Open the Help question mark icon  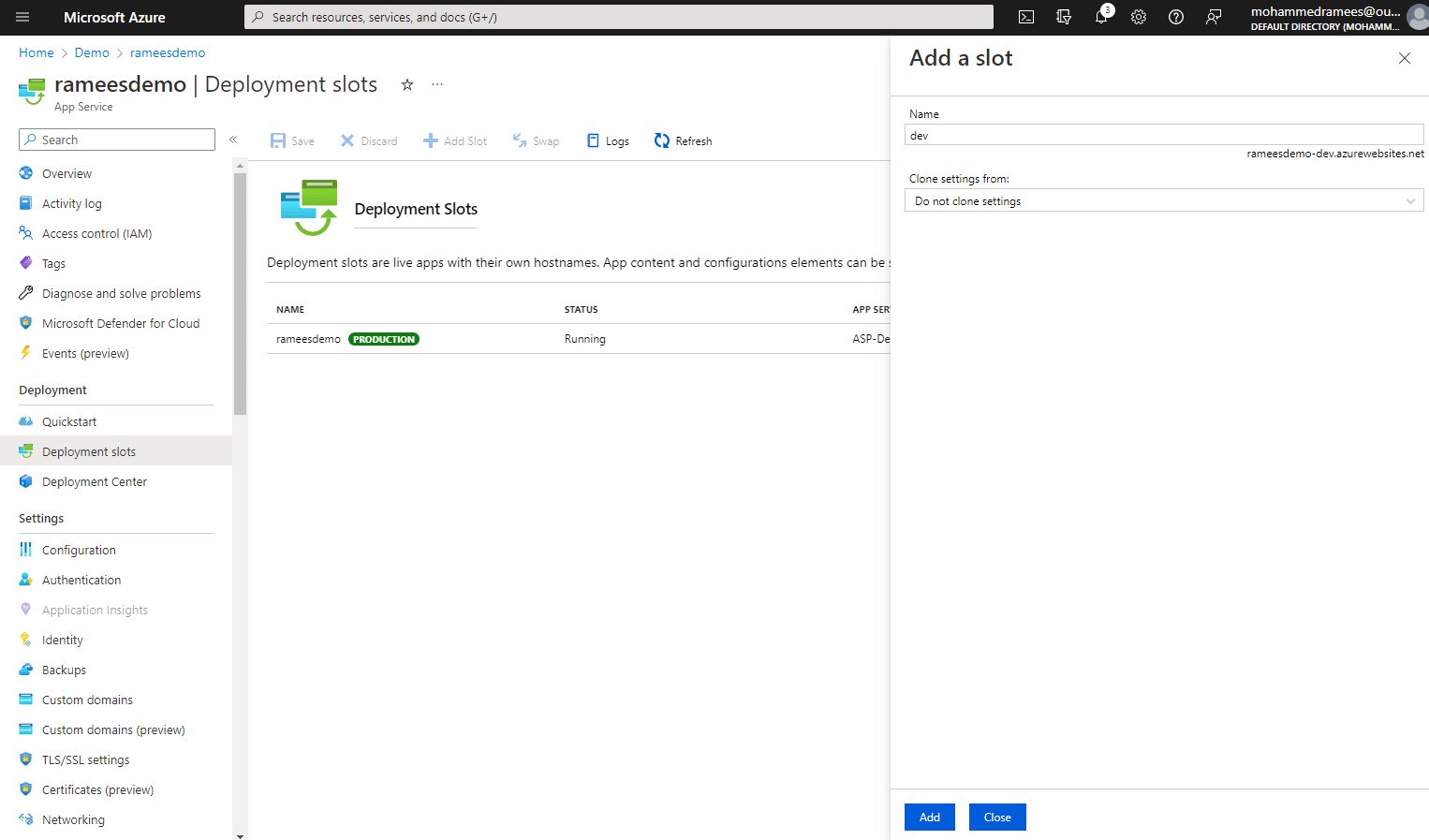click(x=1176, y=17)
